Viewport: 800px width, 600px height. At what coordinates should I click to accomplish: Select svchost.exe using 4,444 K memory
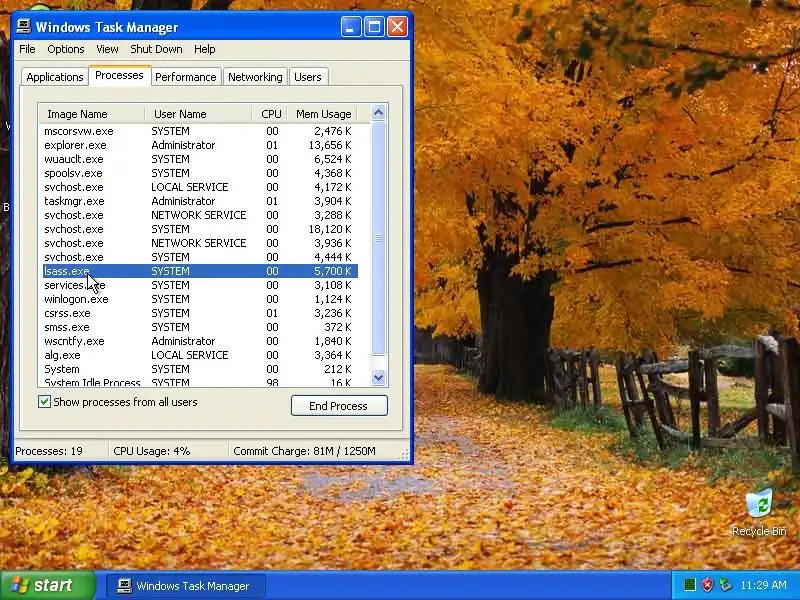[x=200, y=257]
